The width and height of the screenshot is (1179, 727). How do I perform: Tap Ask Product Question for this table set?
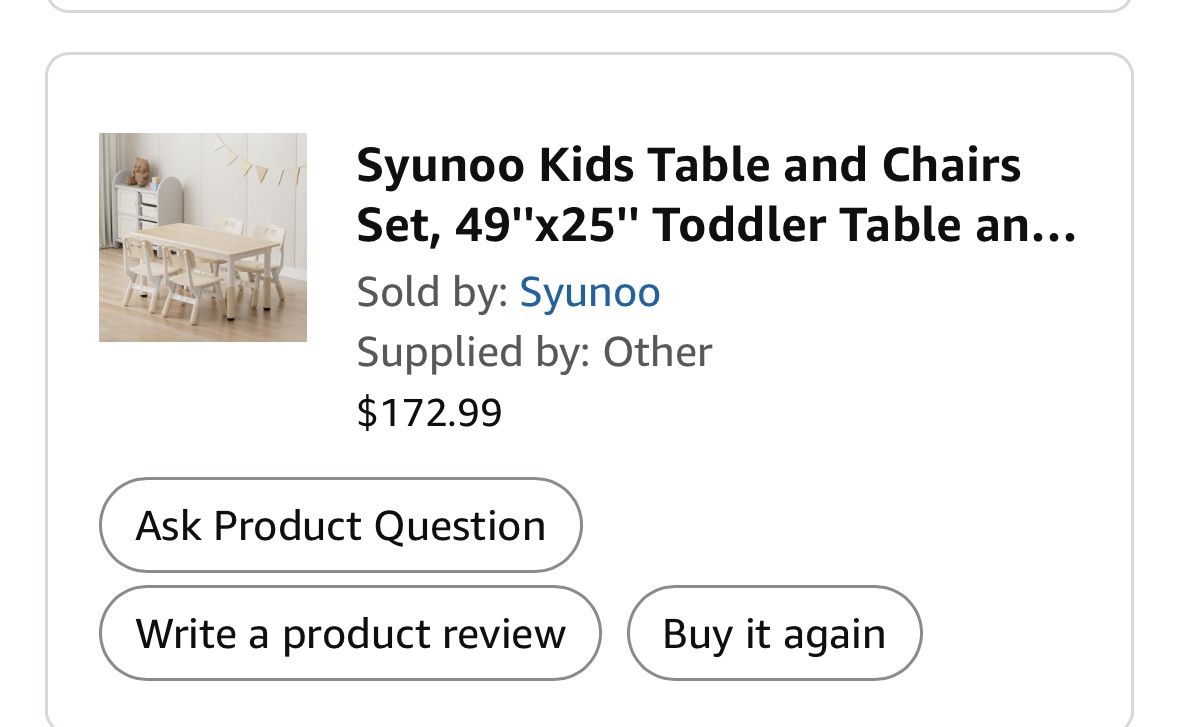point(340,524)
